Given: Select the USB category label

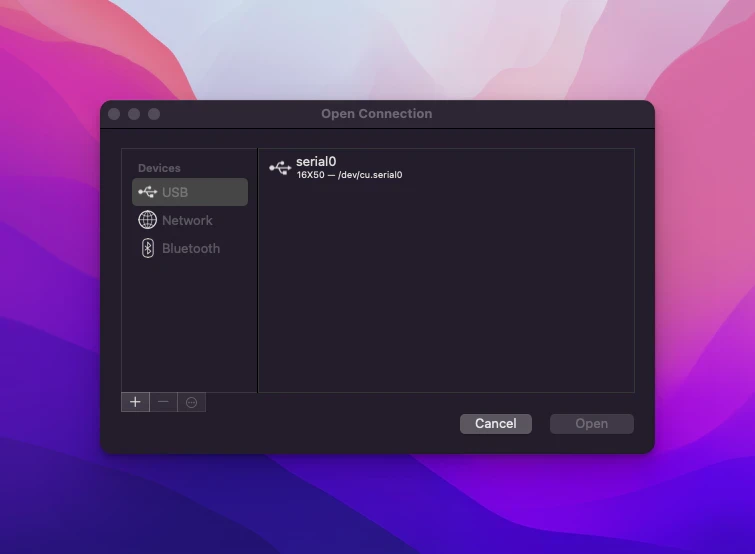Looking at the screenshot, I should [x=175, y=192].
